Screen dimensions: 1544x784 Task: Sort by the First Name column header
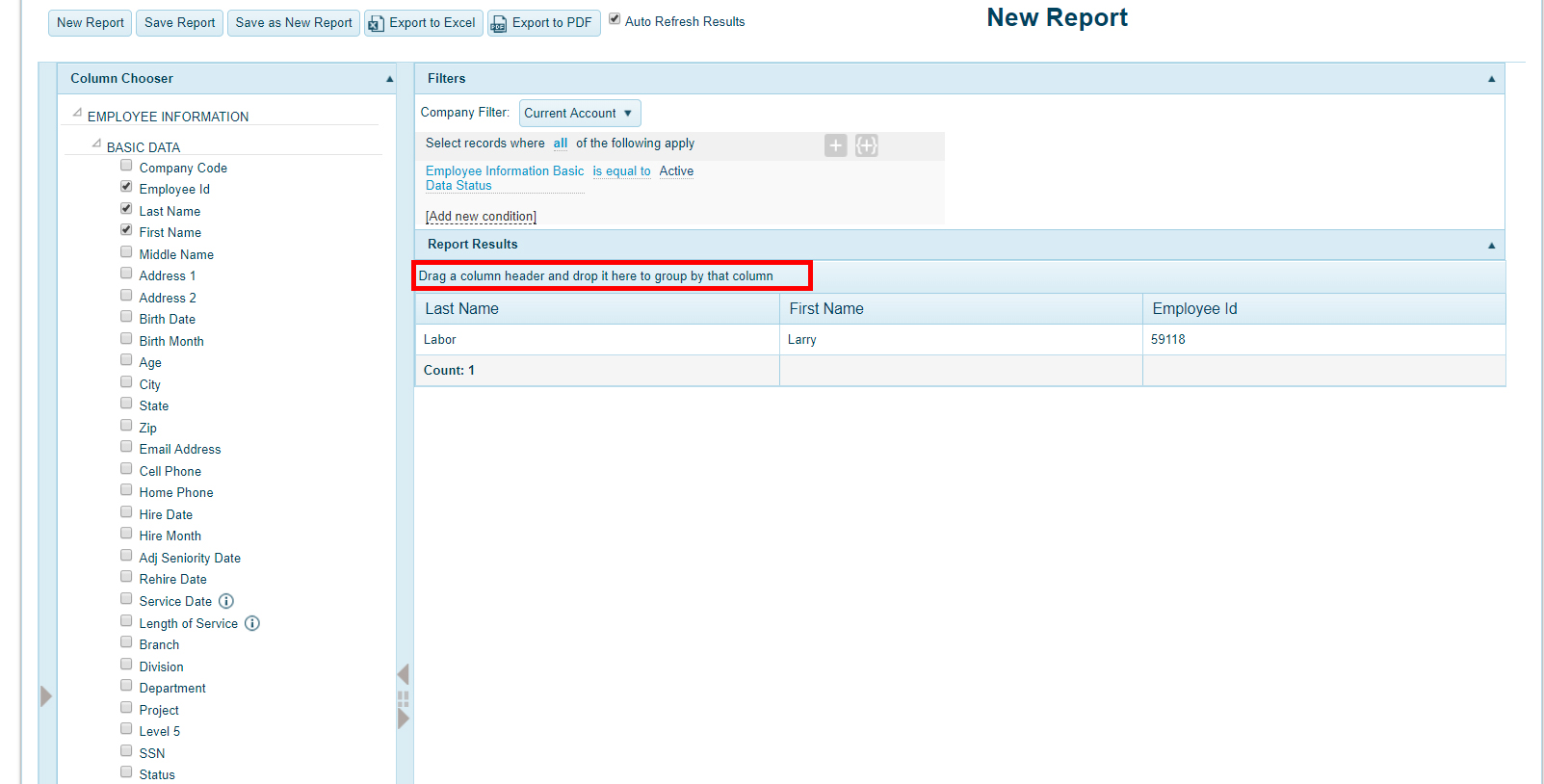(x=960, y=309)
